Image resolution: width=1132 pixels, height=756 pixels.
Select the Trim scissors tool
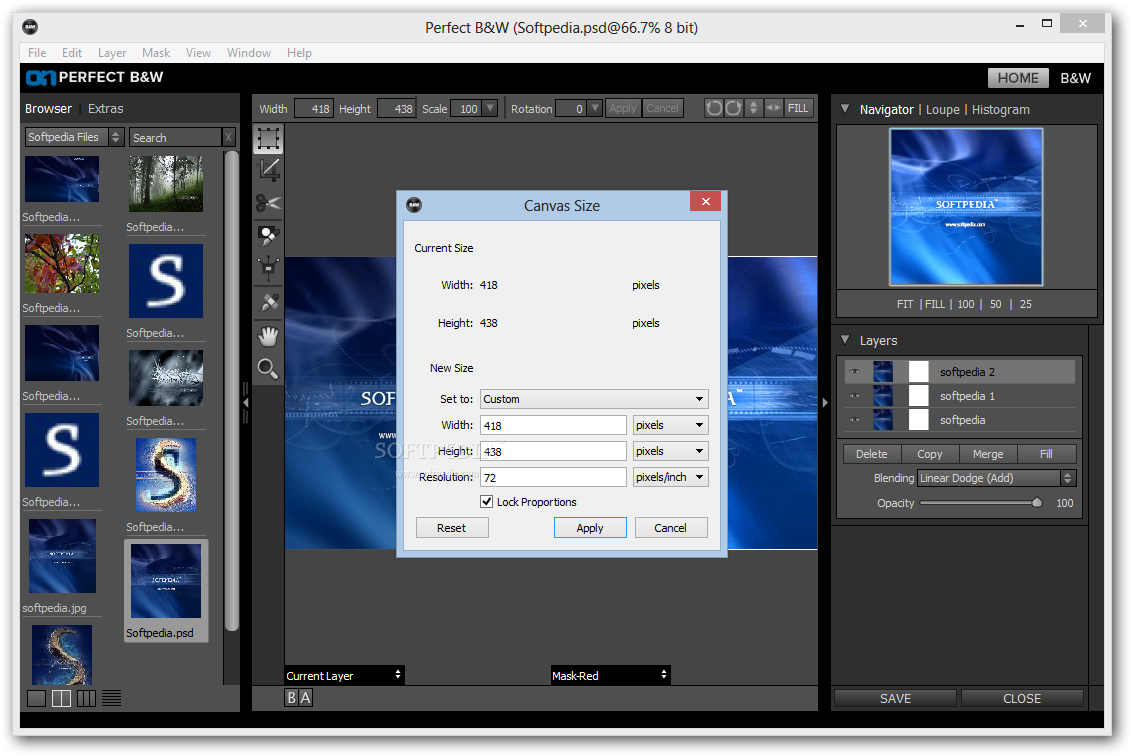(269, 204)
